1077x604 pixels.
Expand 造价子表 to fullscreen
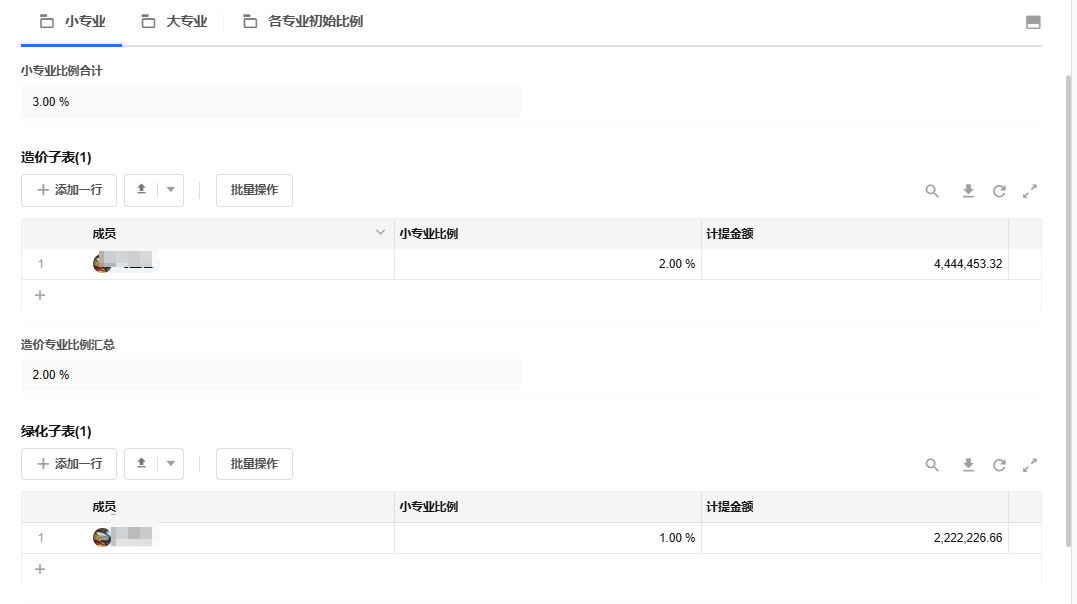click(x=1030, y=191)
